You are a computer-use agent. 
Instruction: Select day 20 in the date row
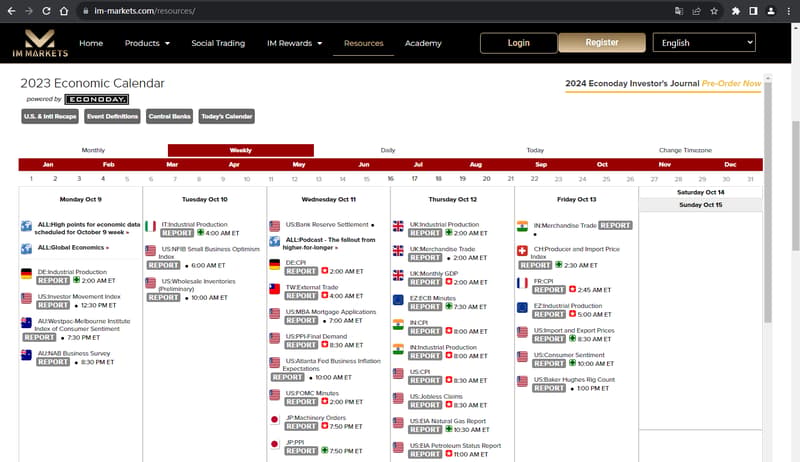[486, 178]
